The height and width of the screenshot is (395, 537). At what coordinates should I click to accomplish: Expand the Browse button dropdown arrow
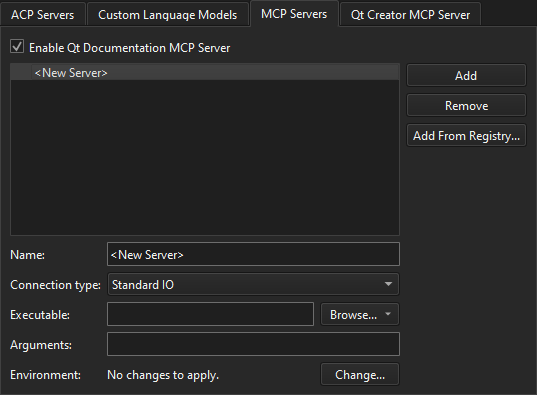[x=388, y=314]
